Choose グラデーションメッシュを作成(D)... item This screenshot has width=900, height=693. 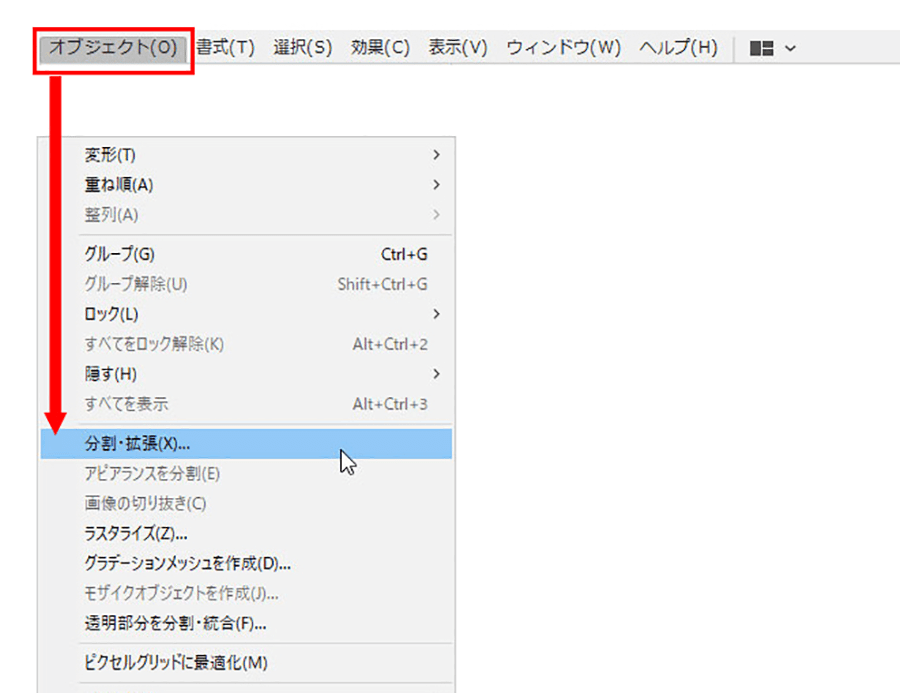coord(246,563)
